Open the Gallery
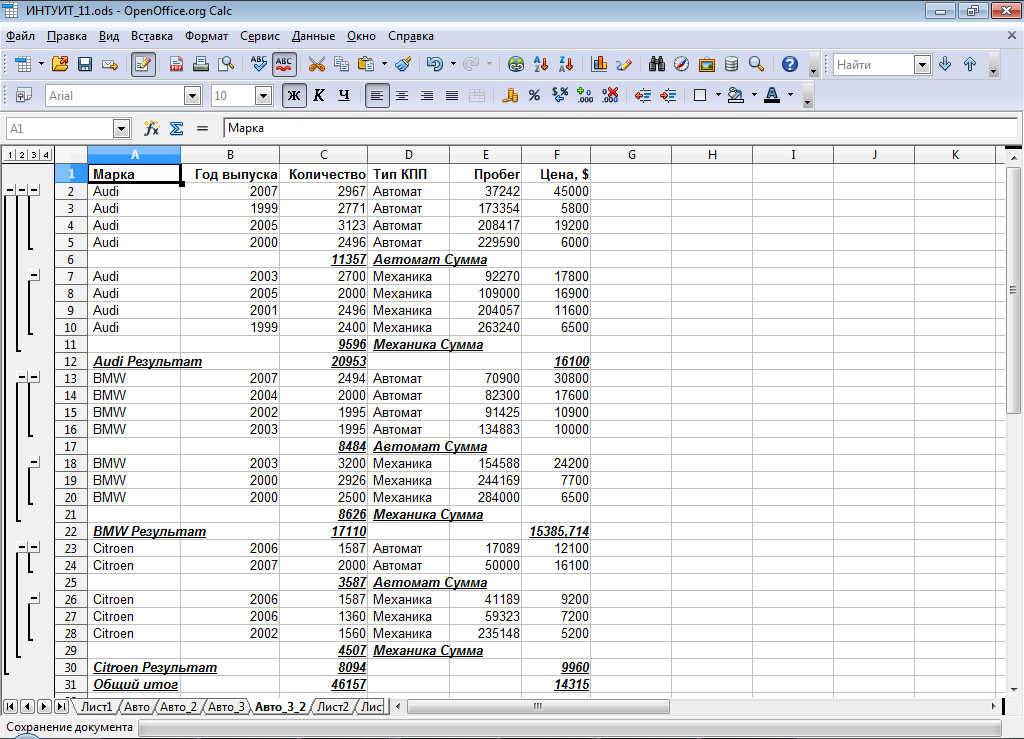This screenshot has height=739, width=1024. point(707,64)
